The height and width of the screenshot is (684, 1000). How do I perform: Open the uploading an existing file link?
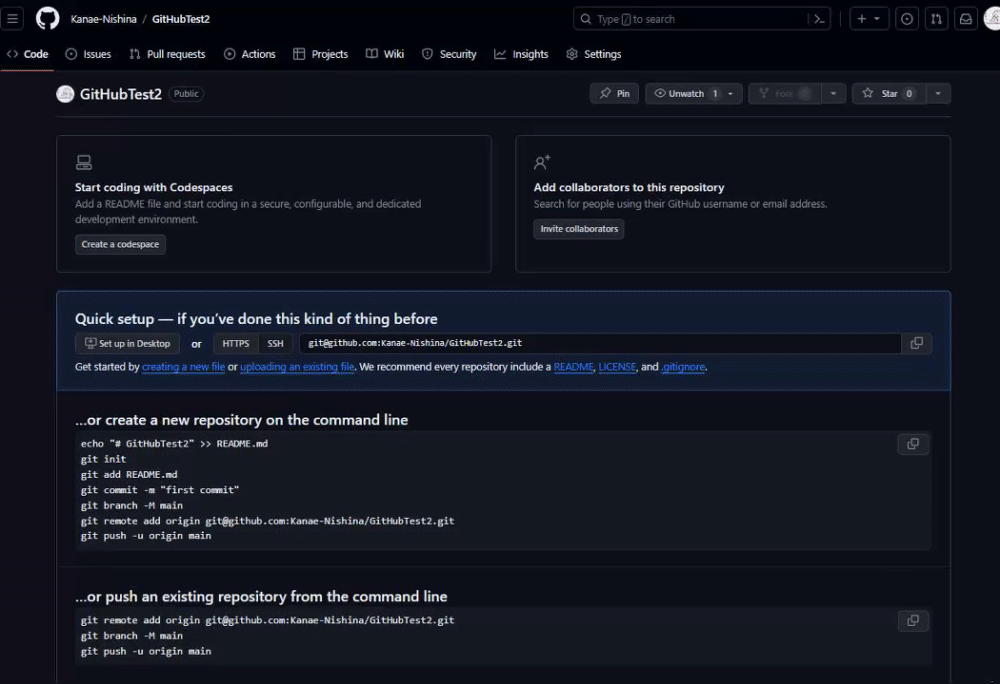tap(297, 367)
